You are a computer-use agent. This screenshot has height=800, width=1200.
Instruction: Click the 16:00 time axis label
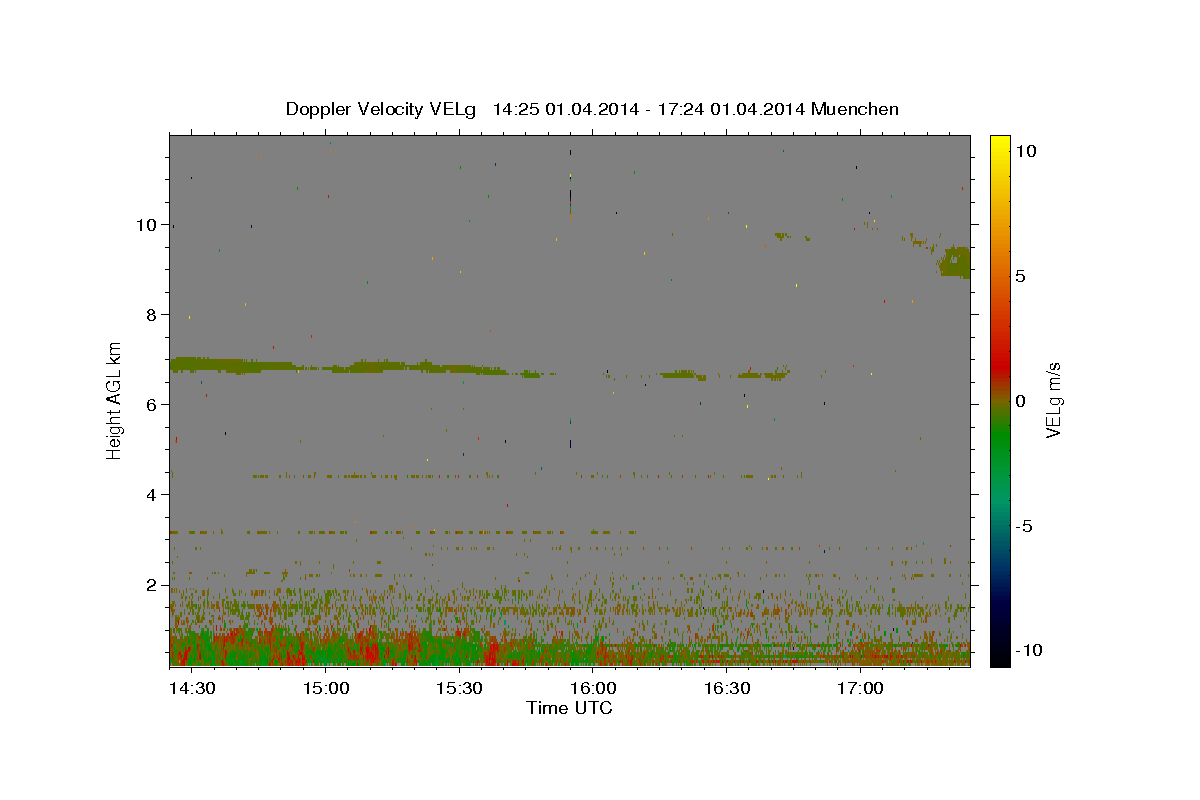click(592, 688)
